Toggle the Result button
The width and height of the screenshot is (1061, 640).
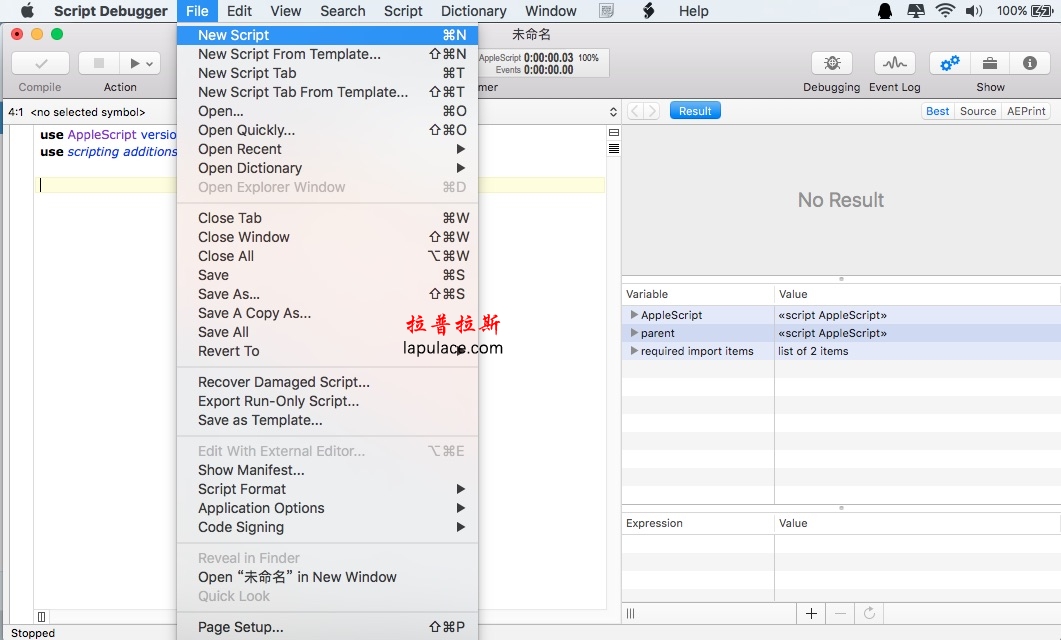tap(695, 111)
